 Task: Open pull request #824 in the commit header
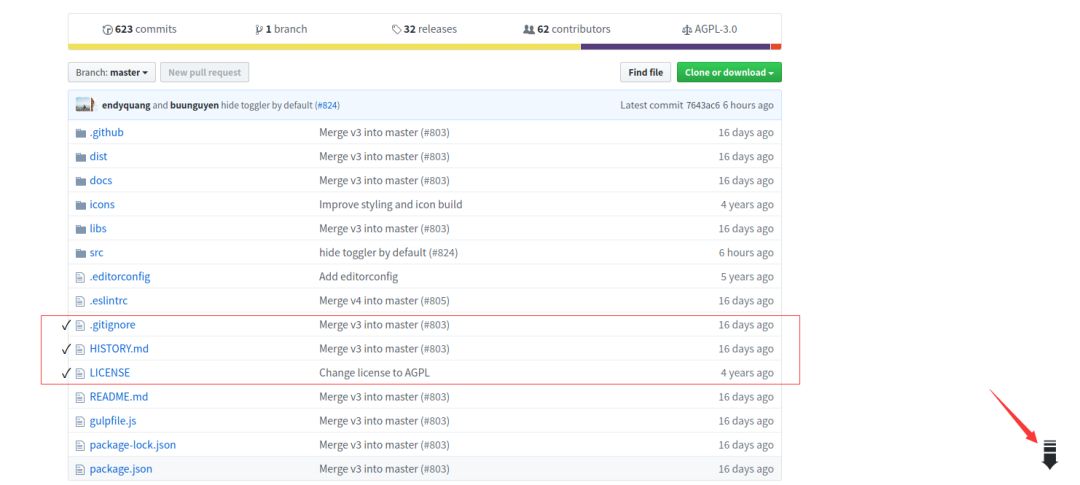(x=327, y=105)
